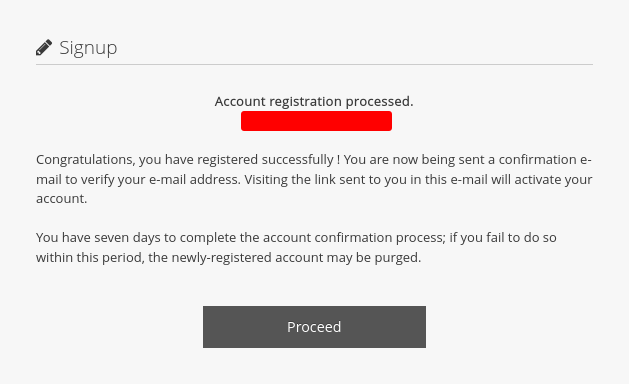Click the phrase 'registered successfully'

tap(265, 160)
